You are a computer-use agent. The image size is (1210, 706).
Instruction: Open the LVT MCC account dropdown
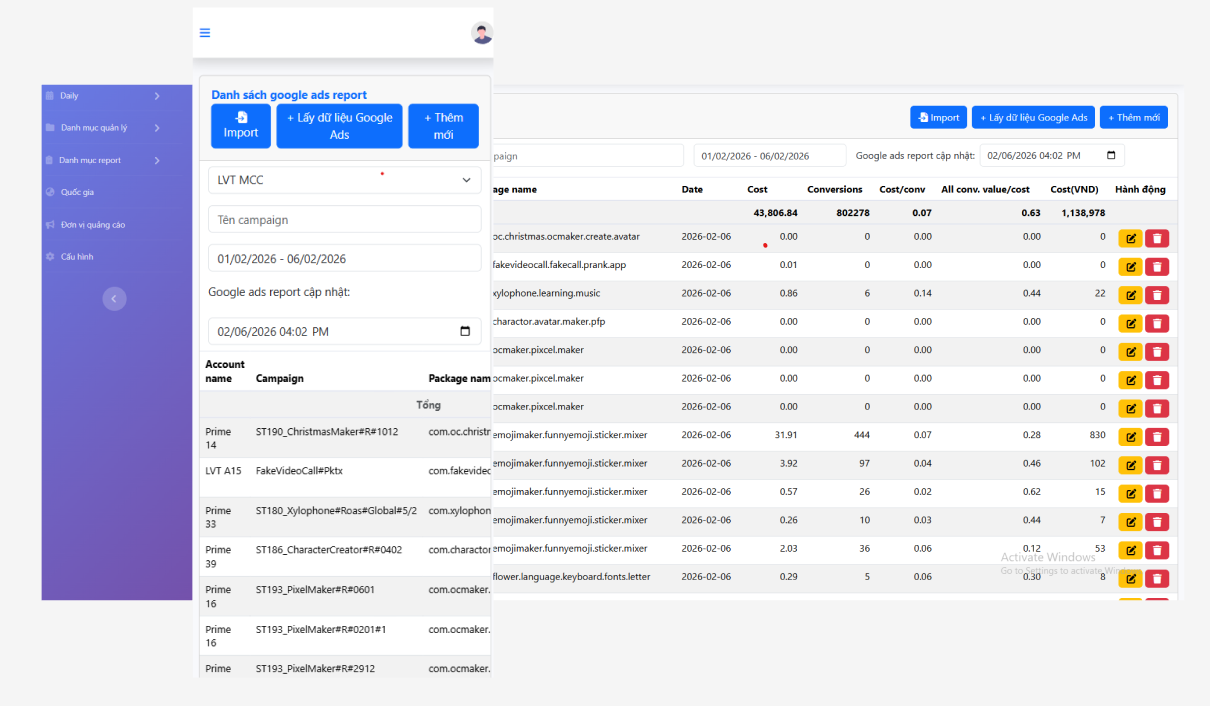pyautogui.click(x=344, y=180)
